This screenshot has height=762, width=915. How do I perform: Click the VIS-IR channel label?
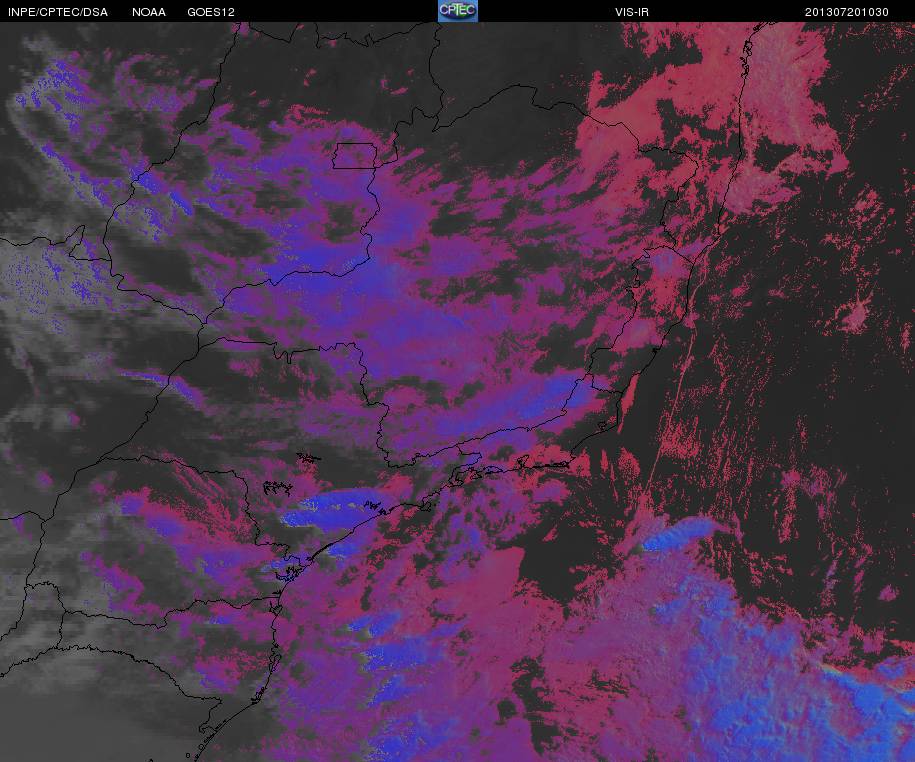pyautogui.click(x=632, y=12)
